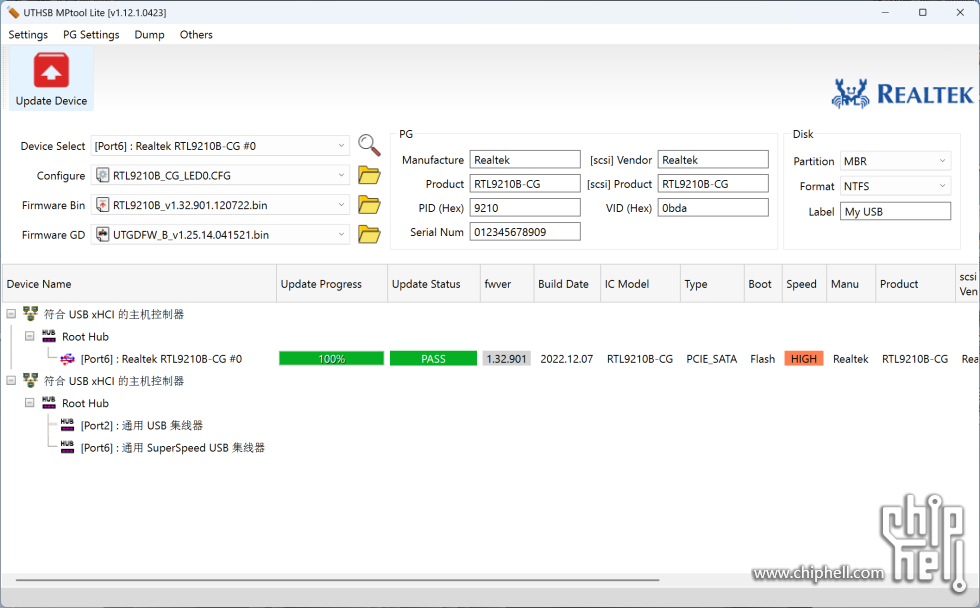This screenshot has width=980, height=608.
Task: Click the Serial Num input field
Action: coord(525,232)
